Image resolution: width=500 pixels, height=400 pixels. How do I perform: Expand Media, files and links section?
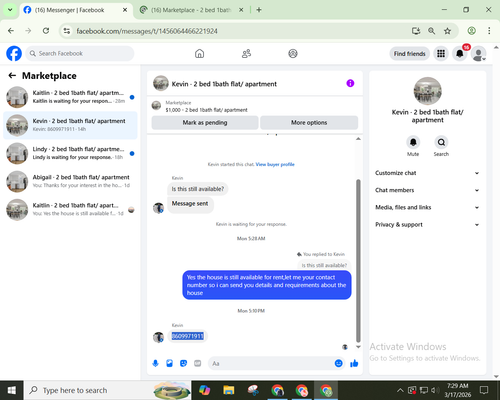point(427,207)
